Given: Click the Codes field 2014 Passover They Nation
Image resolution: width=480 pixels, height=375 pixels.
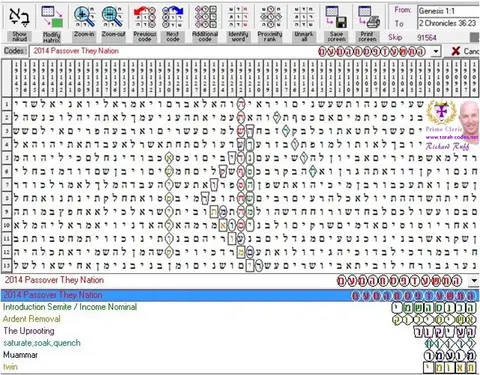Looking at the screenshot, I should tap(230, 51).
